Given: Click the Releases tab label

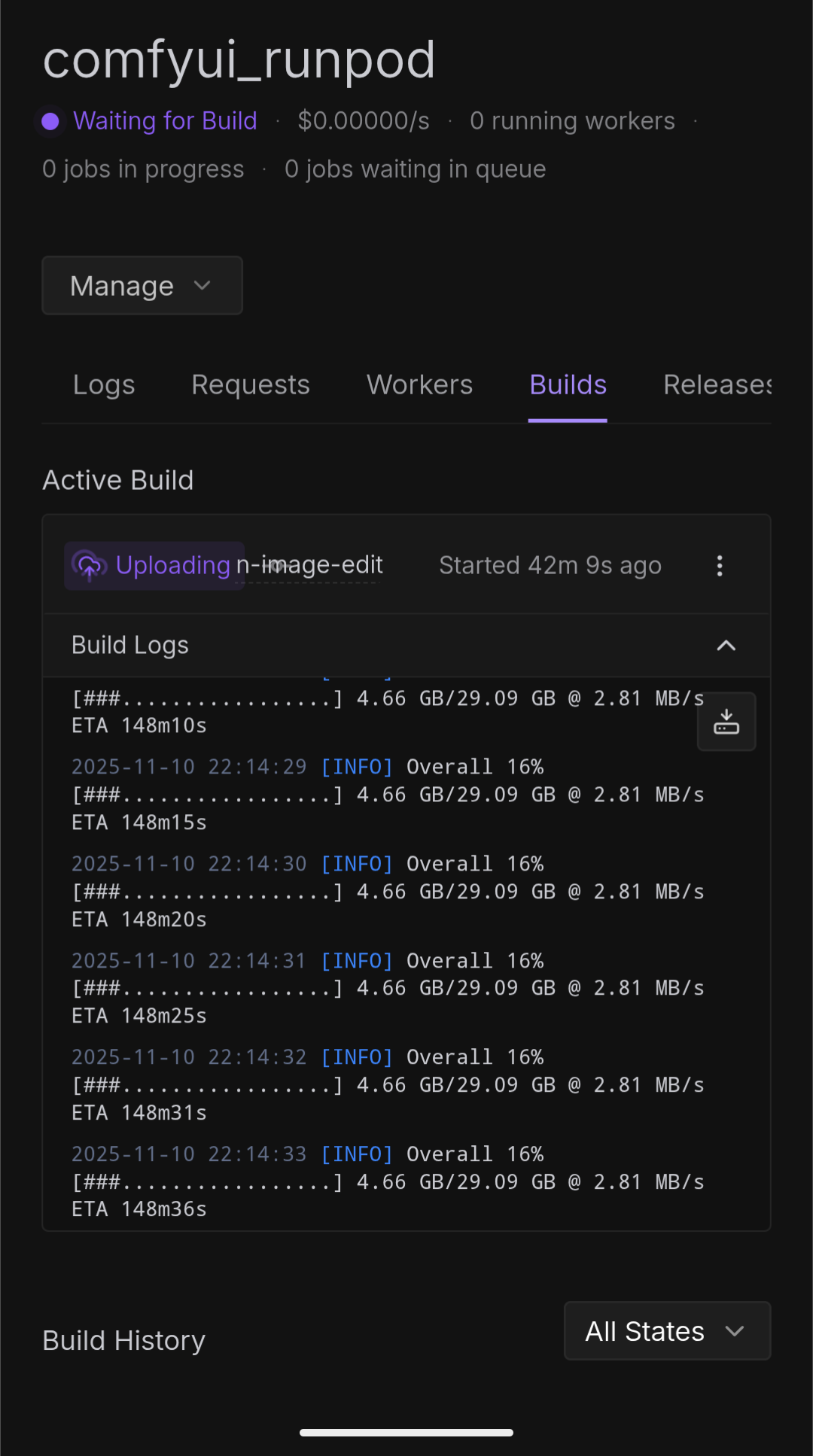Looking at the screenshot, I should coord(717,385).
